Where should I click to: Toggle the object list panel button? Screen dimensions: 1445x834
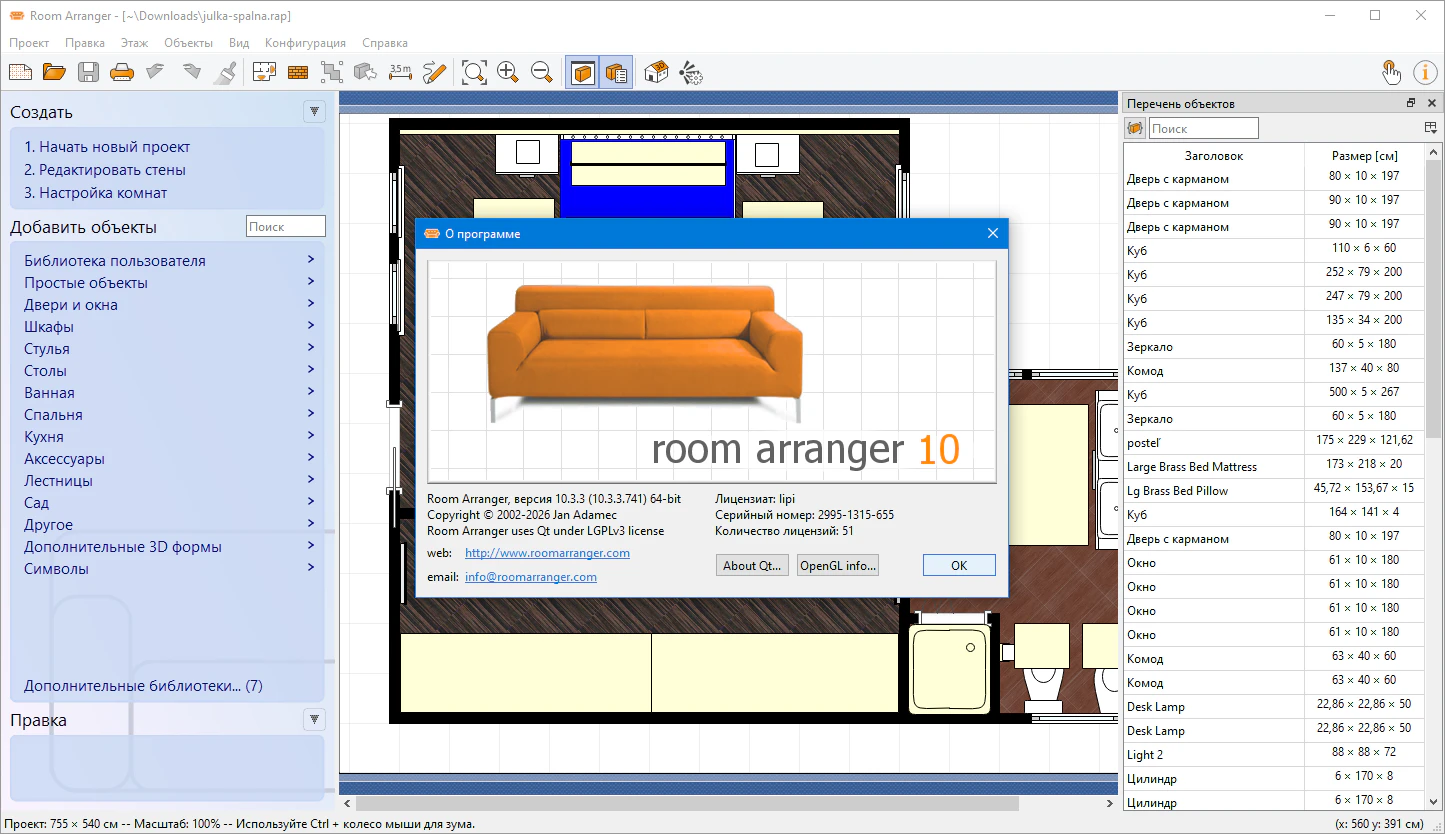616,72
